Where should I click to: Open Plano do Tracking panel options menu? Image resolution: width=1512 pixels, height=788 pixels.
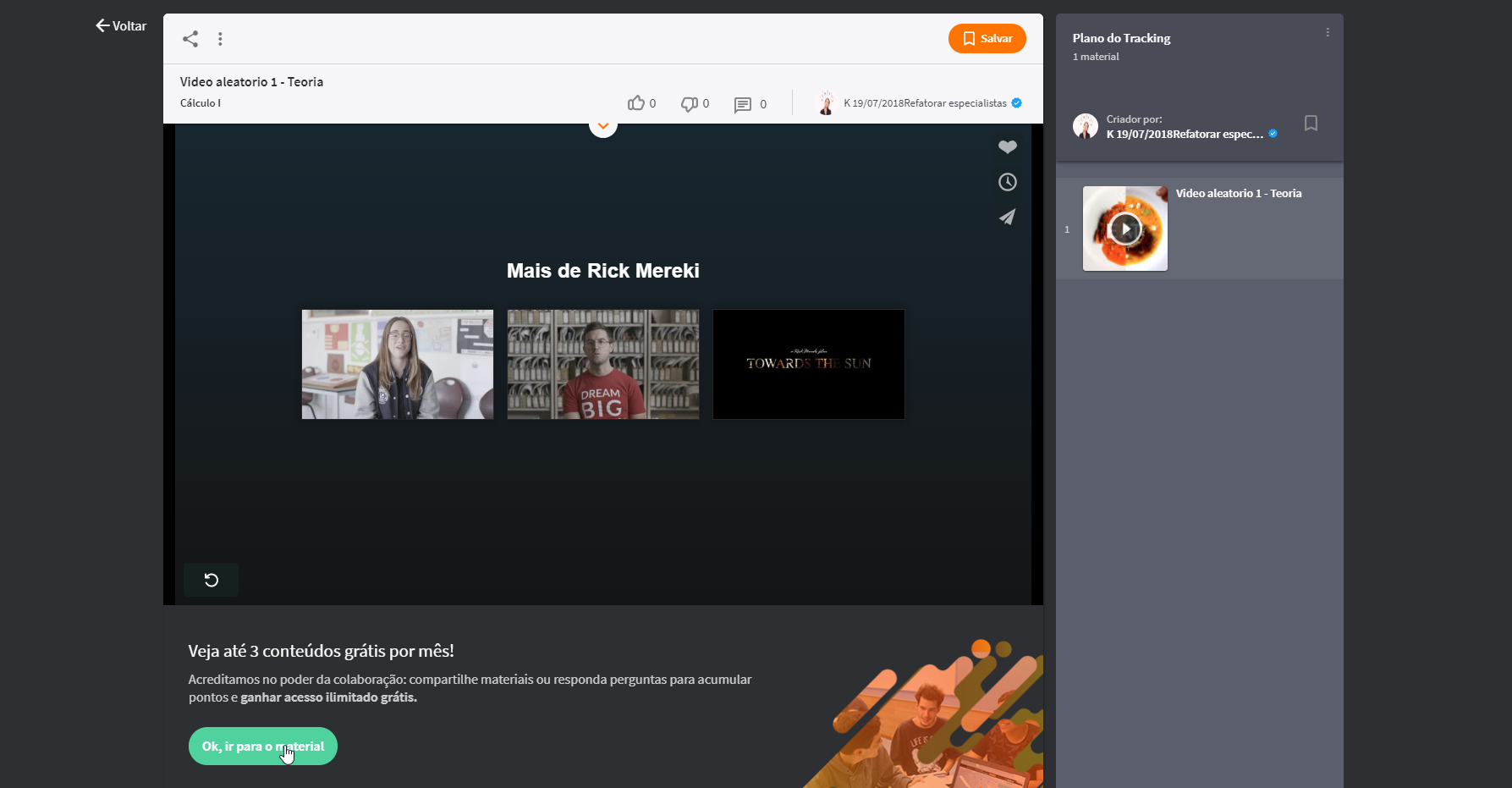coord(1328,32)
